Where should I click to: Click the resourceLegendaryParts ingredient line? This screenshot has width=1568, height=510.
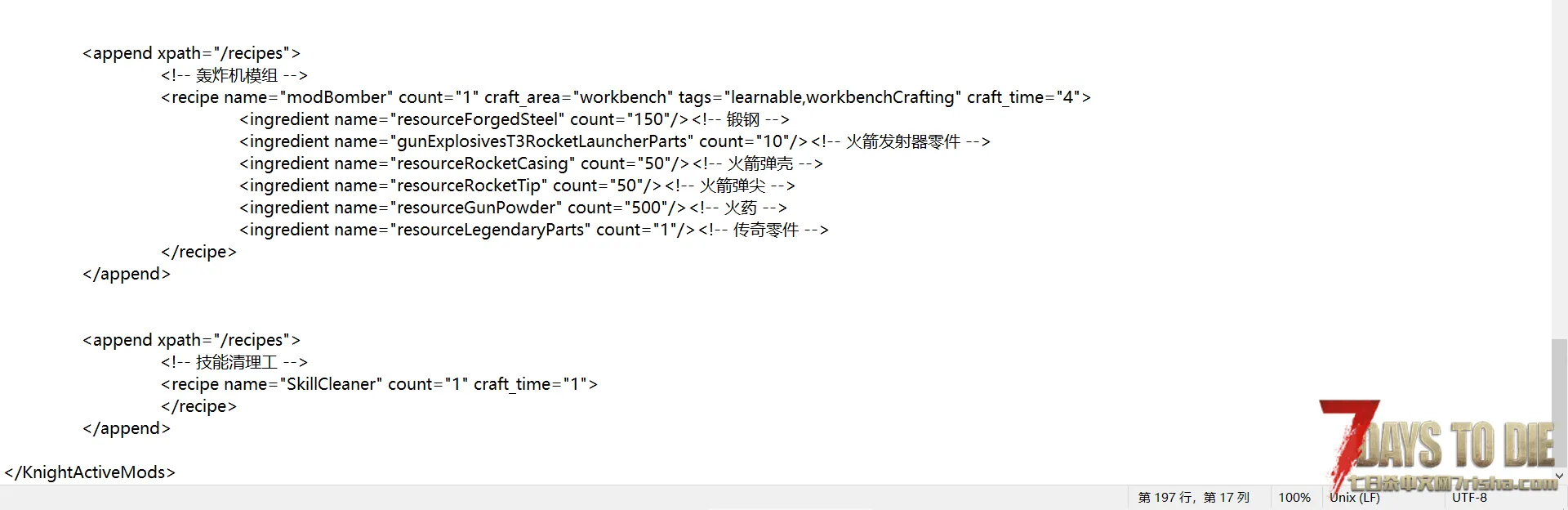[534, 230]
